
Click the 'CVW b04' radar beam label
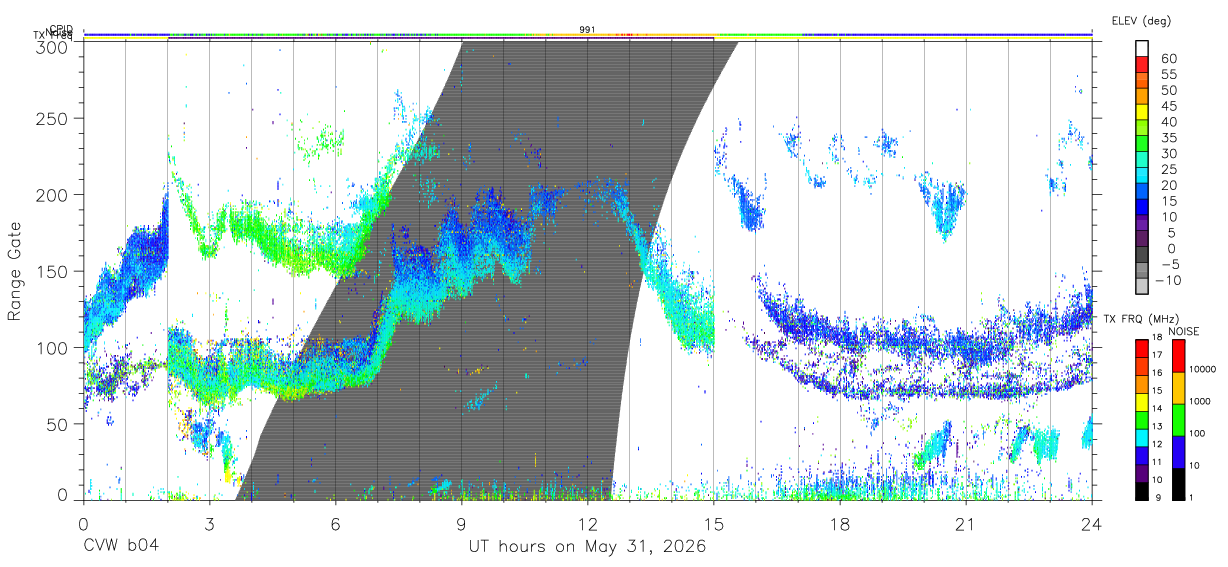[x=121, y=546]
